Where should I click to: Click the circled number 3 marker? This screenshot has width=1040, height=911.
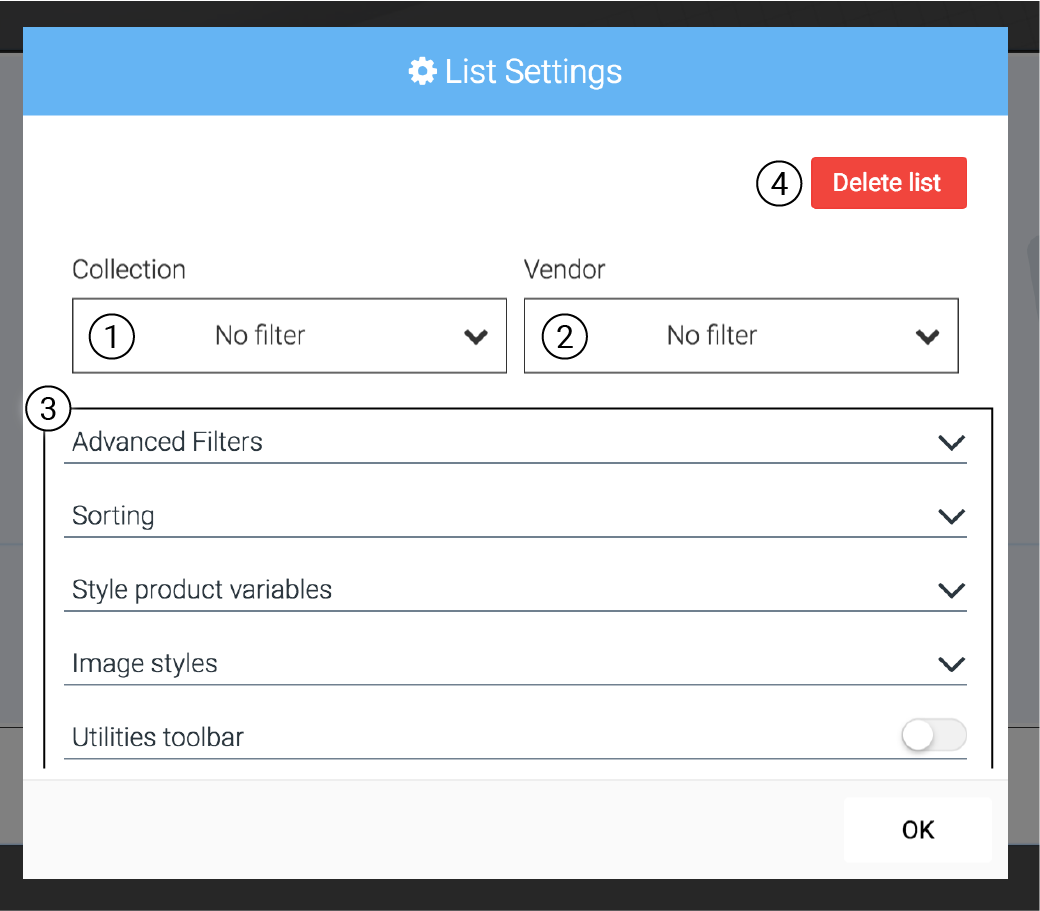point(48,409)
